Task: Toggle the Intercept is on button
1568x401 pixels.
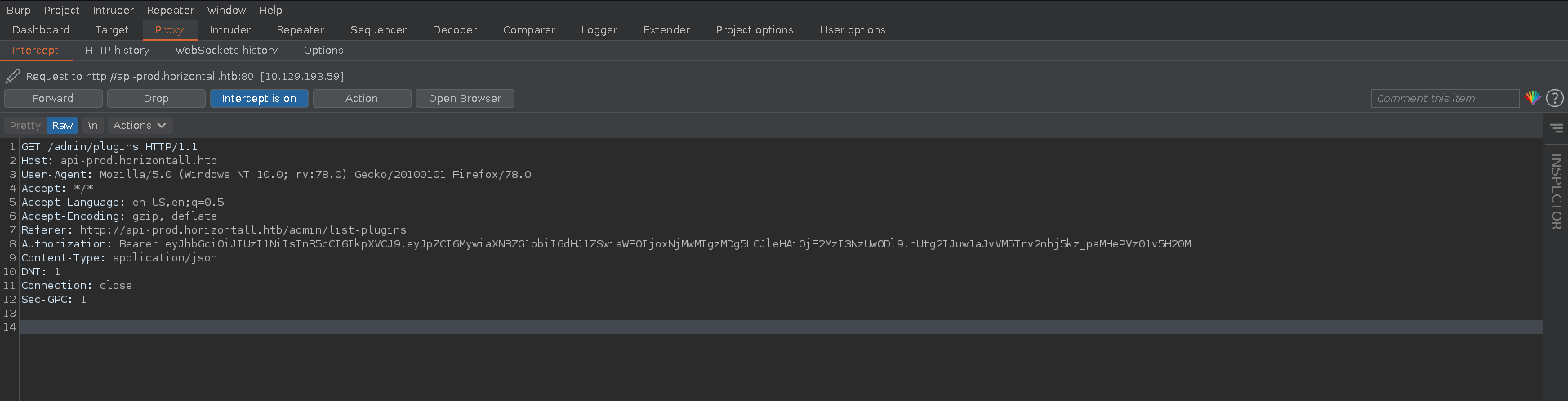Action: tap(259, 98)
